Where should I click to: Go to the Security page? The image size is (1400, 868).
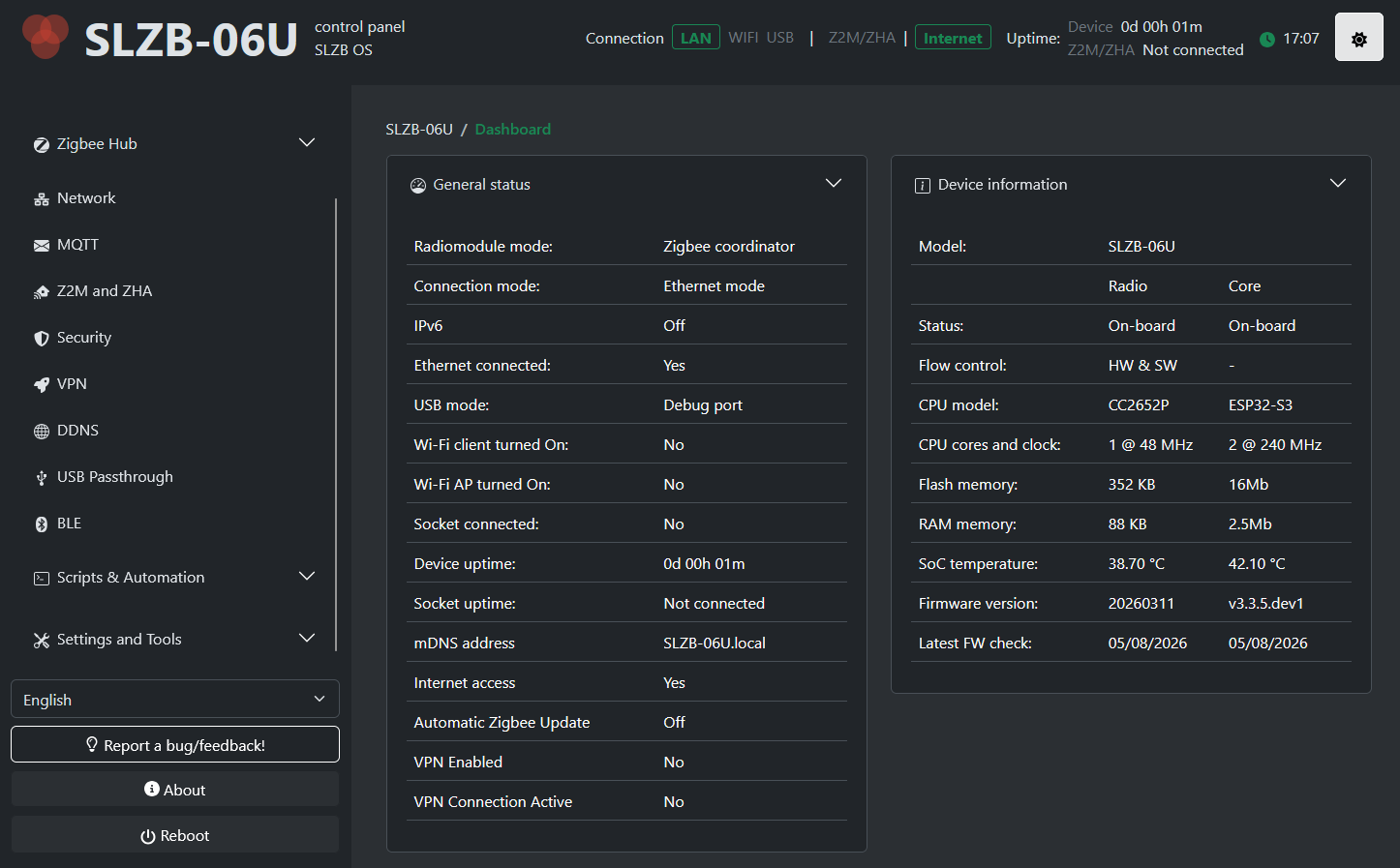click(x=84, y=338)
